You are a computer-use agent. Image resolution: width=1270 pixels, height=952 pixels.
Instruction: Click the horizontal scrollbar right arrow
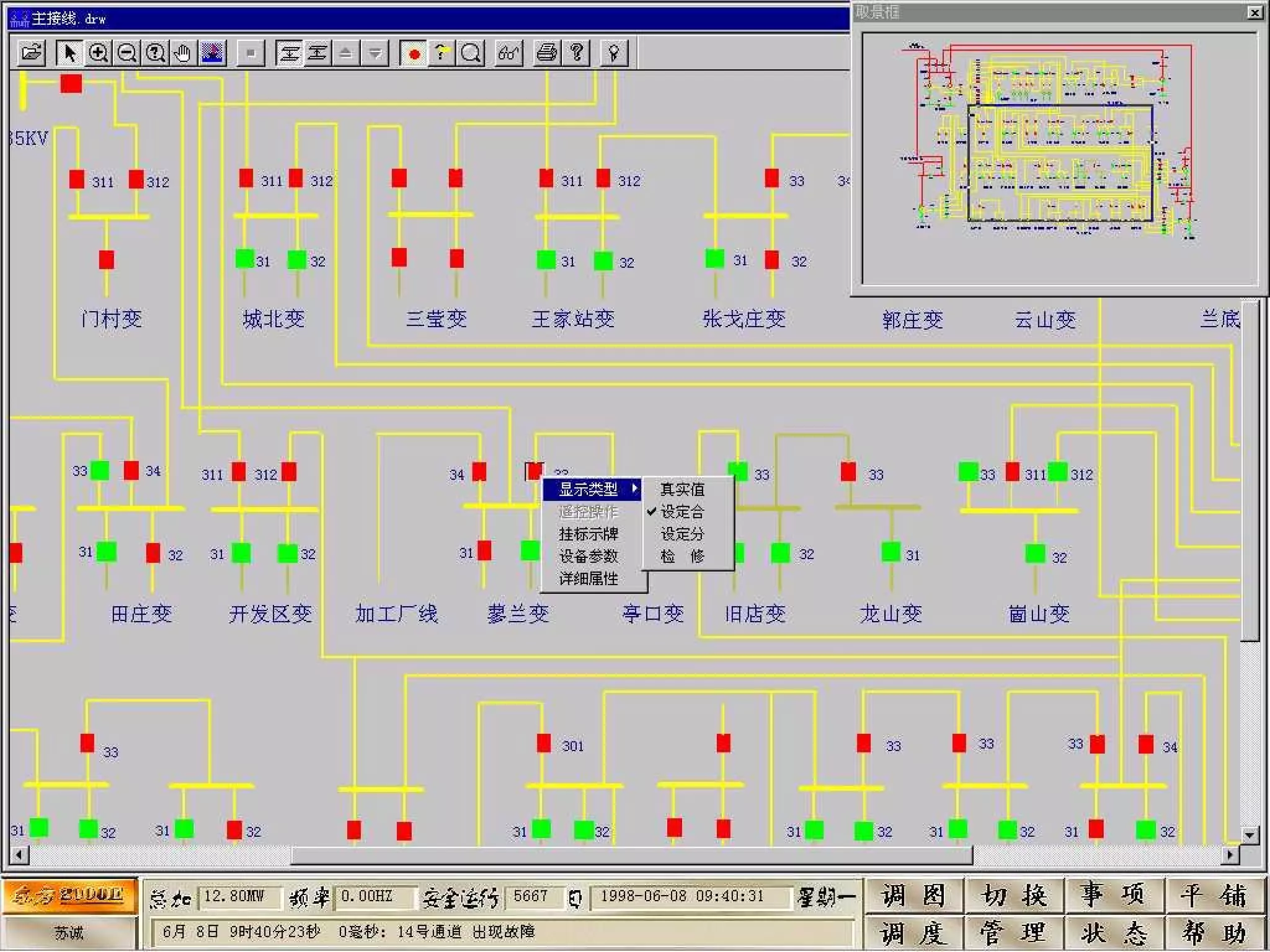(x=1230, y=855)
